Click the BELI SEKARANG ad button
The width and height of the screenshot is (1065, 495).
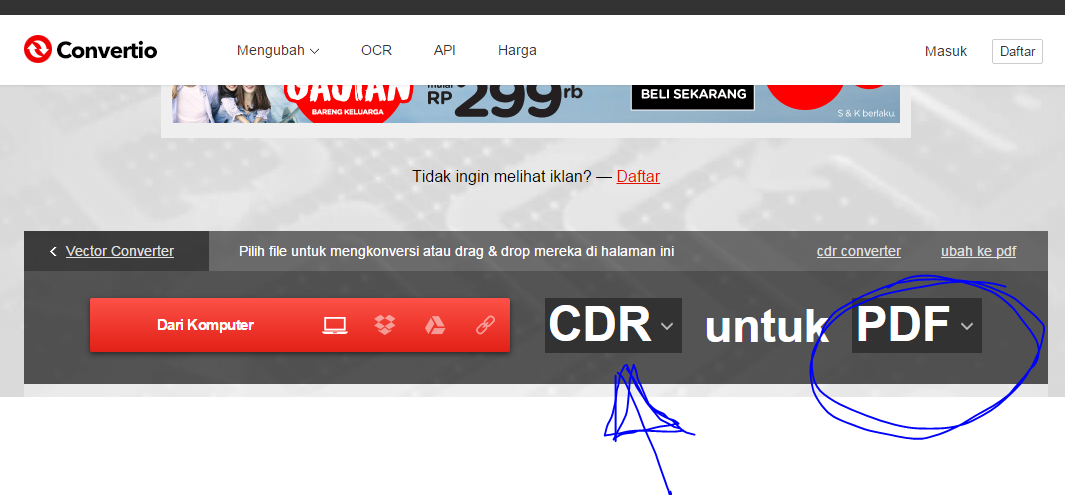tap(693, 94)
